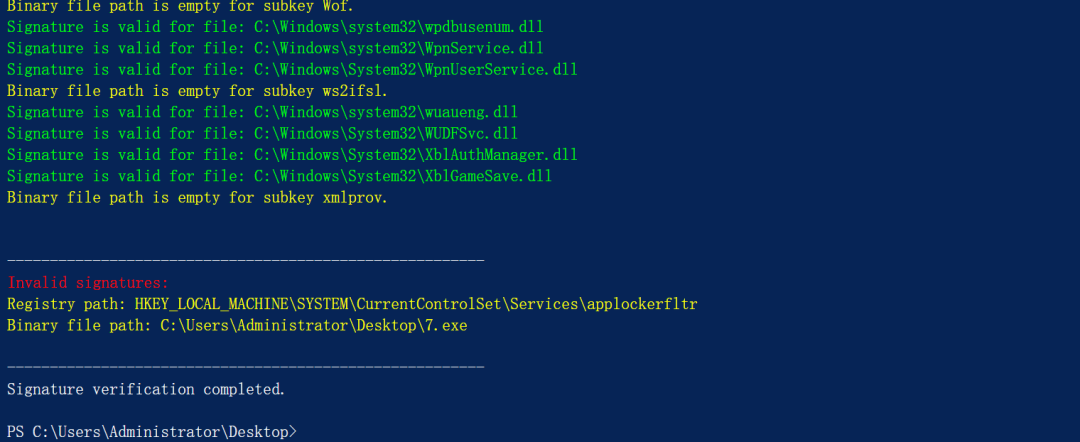Click the 7.exe binary file path
The image size is (1080, 442).
313,326
